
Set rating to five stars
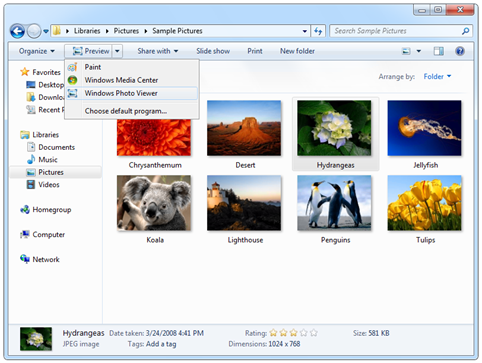[x=314, y=333]
